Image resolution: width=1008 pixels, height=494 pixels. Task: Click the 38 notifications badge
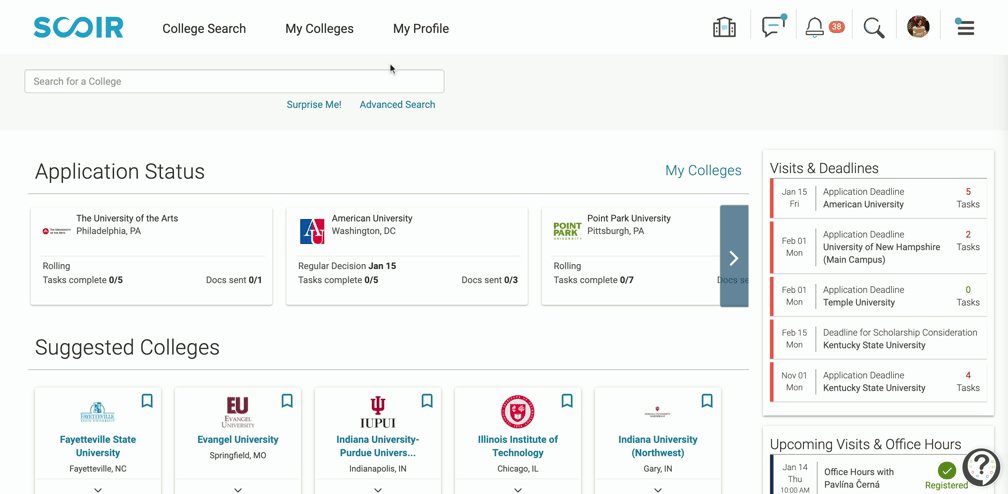836,27
